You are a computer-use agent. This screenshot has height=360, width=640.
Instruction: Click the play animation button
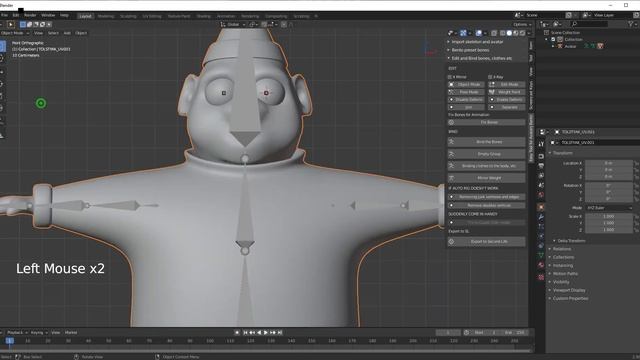click(x=266, y=333)
